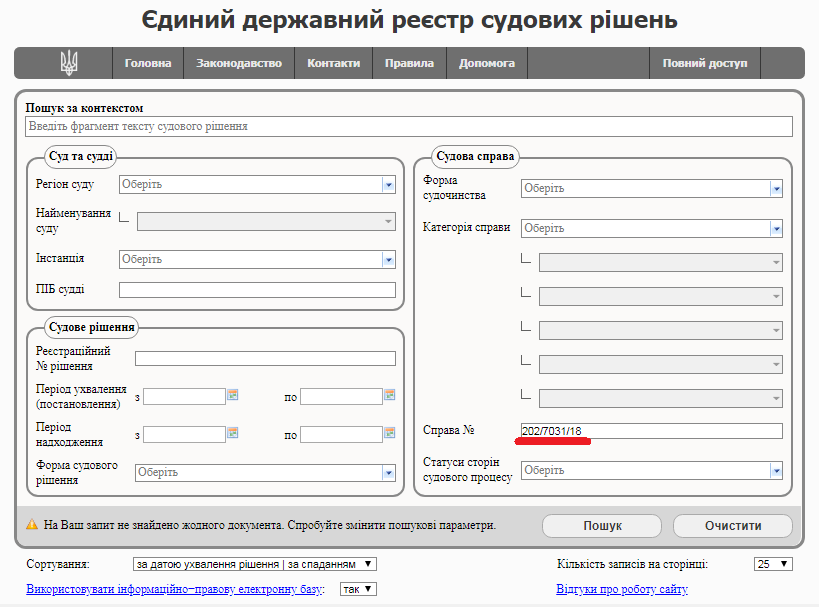Click inside the Справа № input field
Viewport: 819px width, 607px height.
[x=650, y=431]
